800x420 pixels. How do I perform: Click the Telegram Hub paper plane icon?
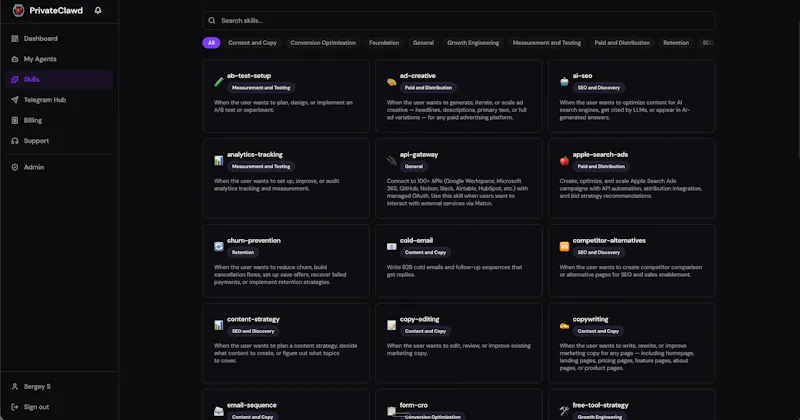pyautogui.click(x=15, y=100)
